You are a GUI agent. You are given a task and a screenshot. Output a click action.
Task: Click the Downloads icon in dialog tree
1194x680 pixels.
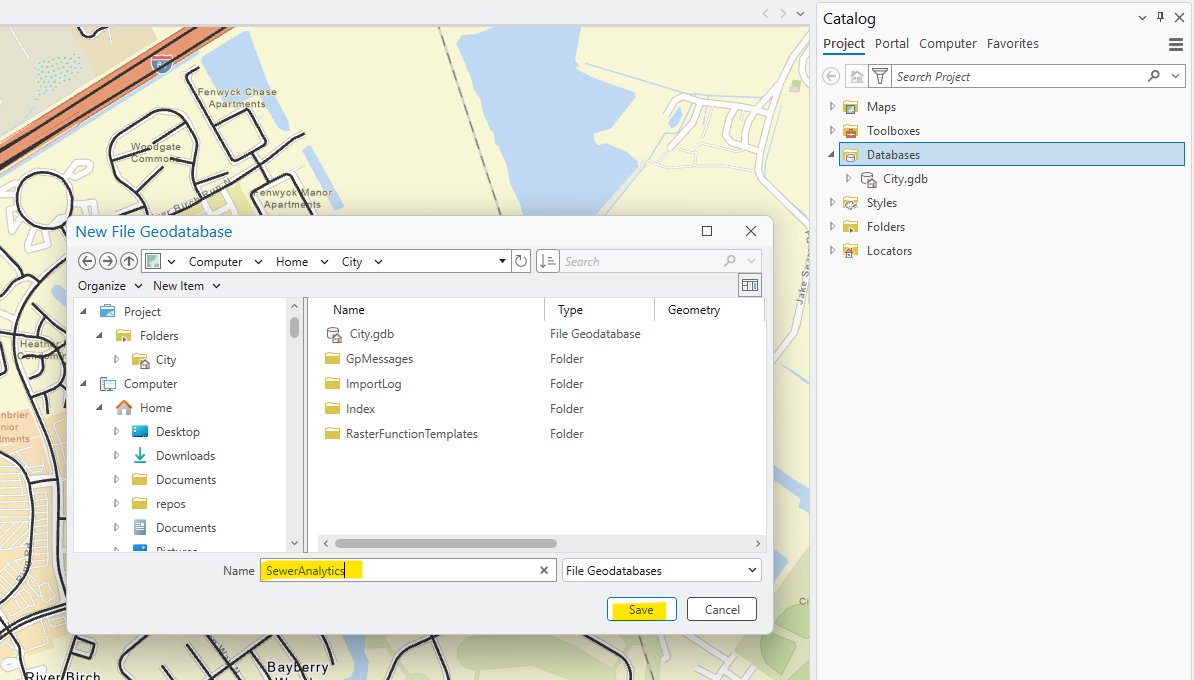pos(139,455)
